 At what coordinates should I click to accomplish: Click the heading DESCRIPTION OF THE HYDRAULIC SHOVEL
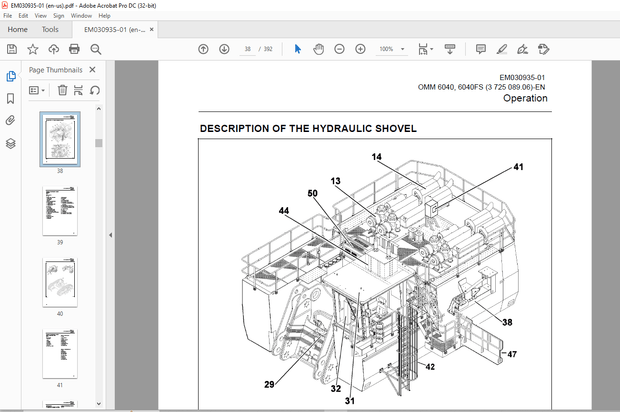click(308, 129)
